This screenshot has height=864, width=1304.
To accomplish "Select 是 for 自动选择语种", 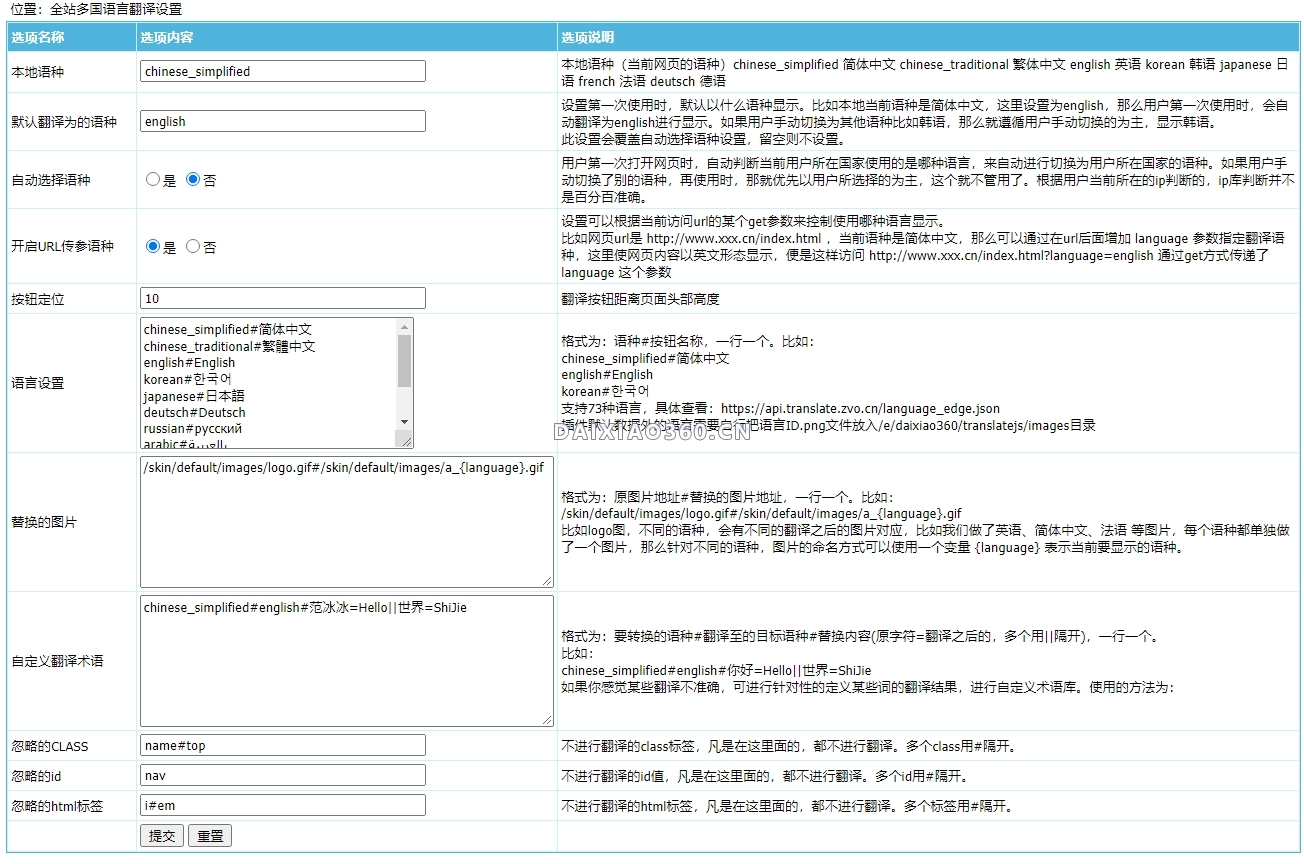I will point(153,180).
